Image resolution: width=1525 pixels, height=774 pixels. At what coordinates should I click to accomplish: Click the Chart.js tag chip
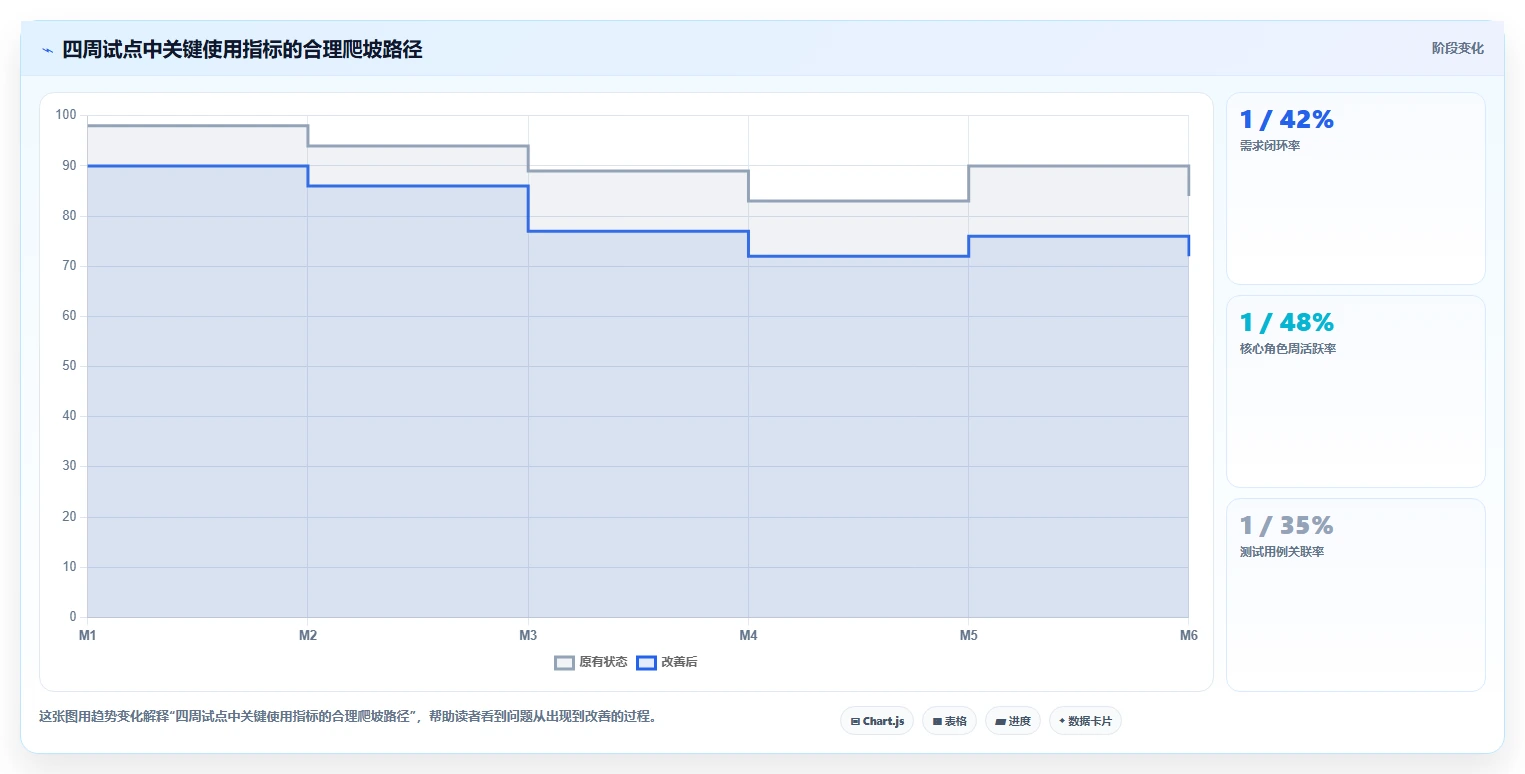[877, 721]
